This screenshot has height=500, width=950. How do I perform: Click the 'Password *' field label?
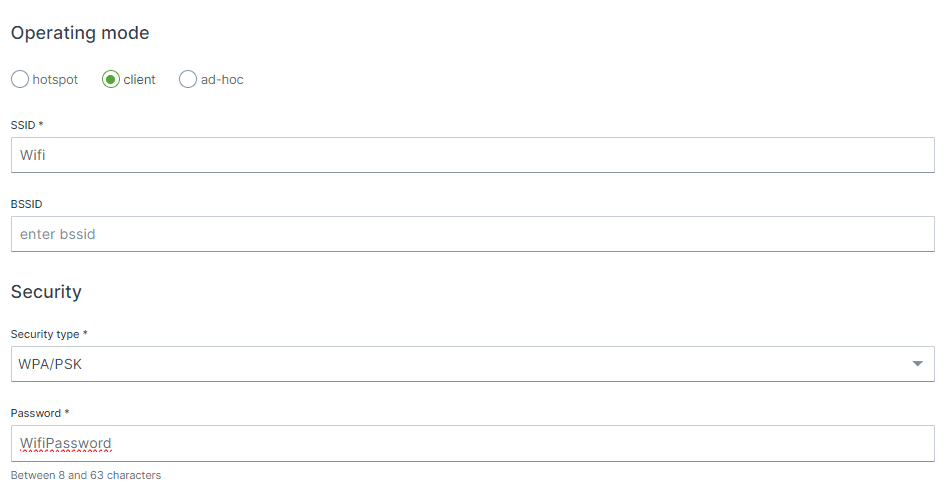click(39, 412)
